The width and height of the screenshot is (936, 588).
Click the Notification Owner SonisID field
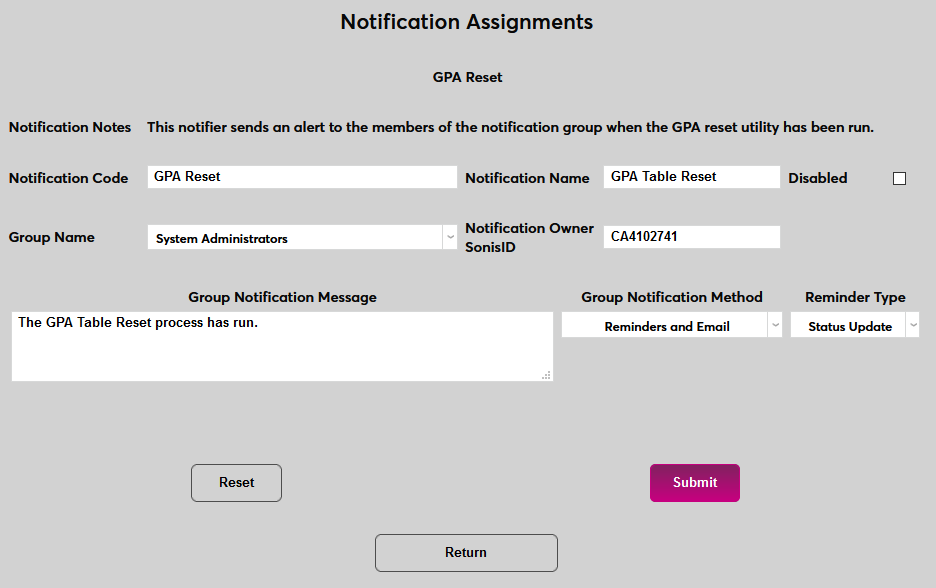click(x=691, y=237)
